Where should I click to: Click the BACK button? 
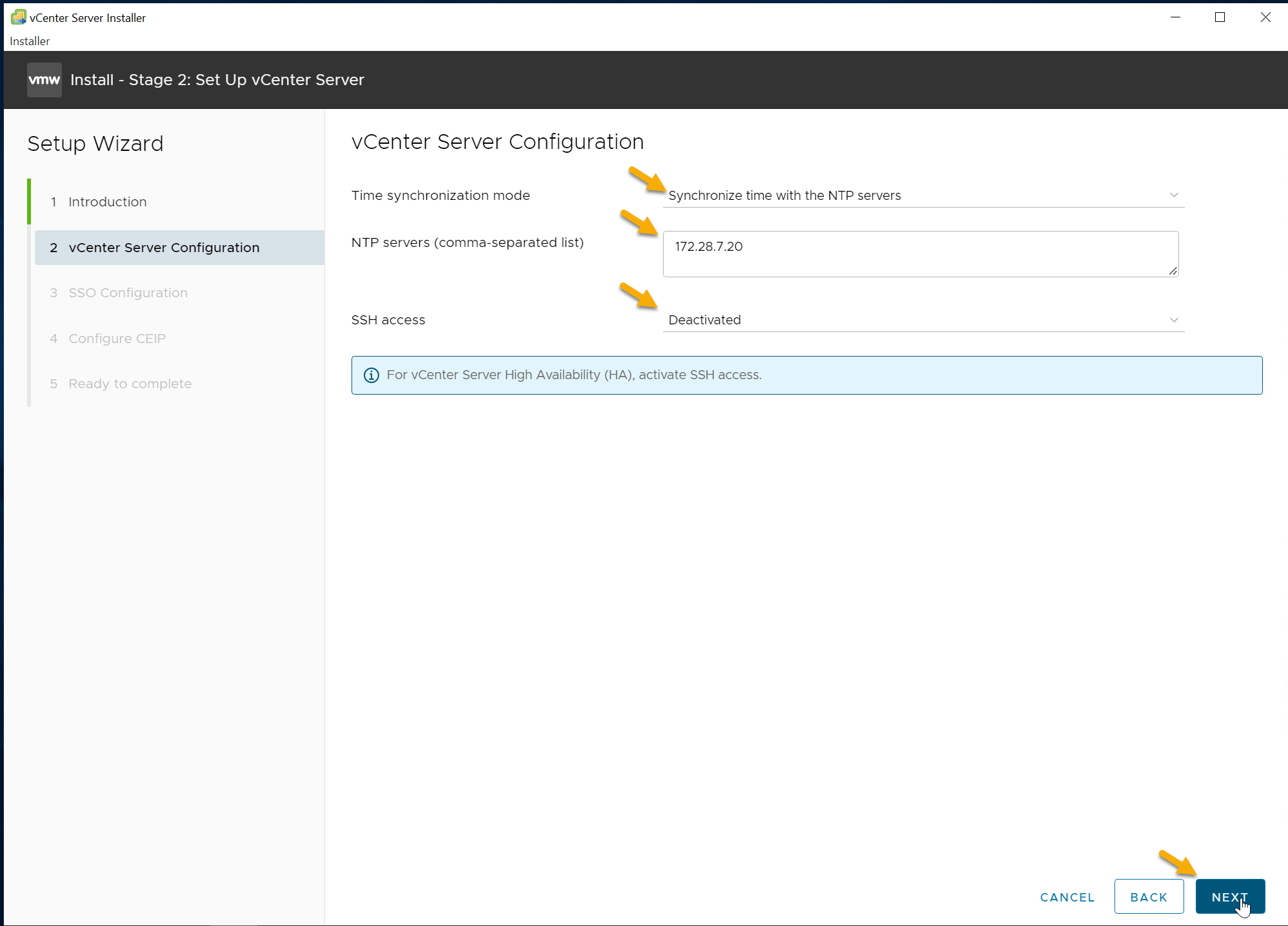click(x=1149, y=896)
